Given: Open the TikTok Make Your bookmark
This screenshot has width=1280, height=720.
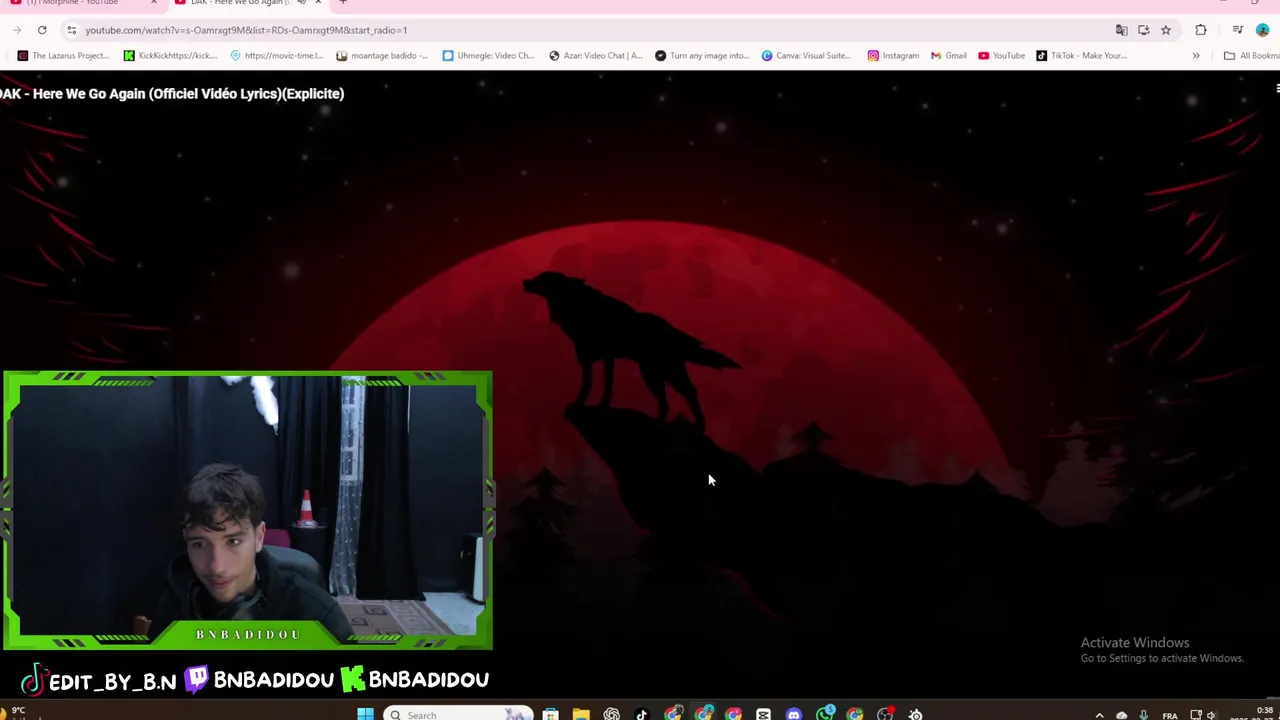Looking at the screenshot, I should tap(1082, 55).
